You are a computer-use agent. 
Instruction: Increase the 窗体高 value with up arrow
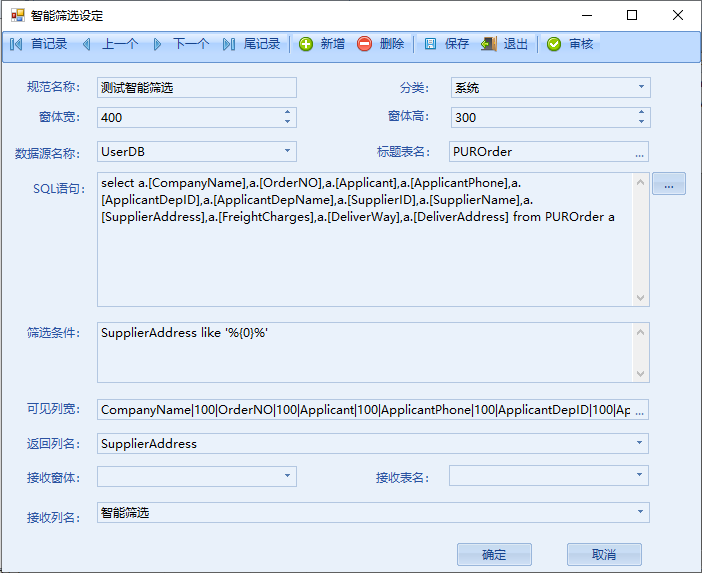[x=642, y=112]
